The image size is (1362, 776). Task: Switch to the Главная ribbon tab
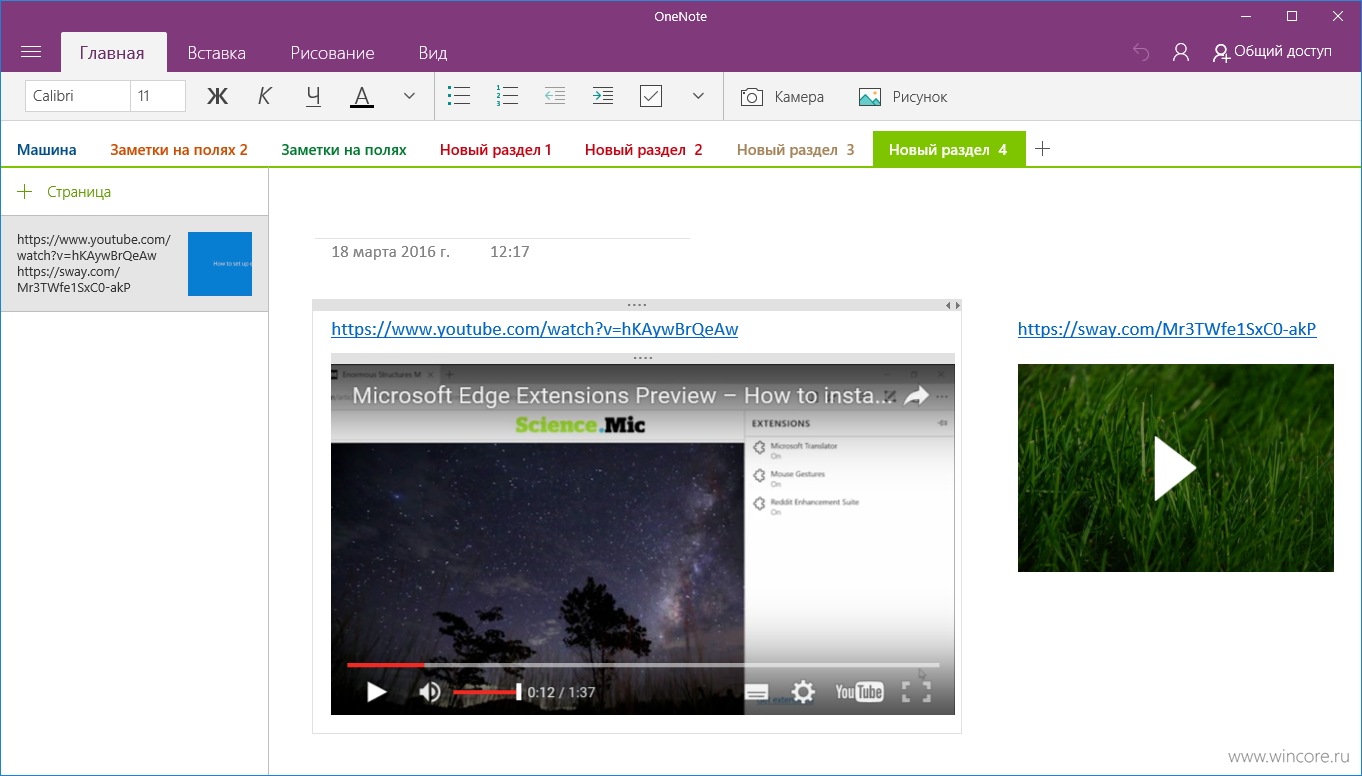112,53
